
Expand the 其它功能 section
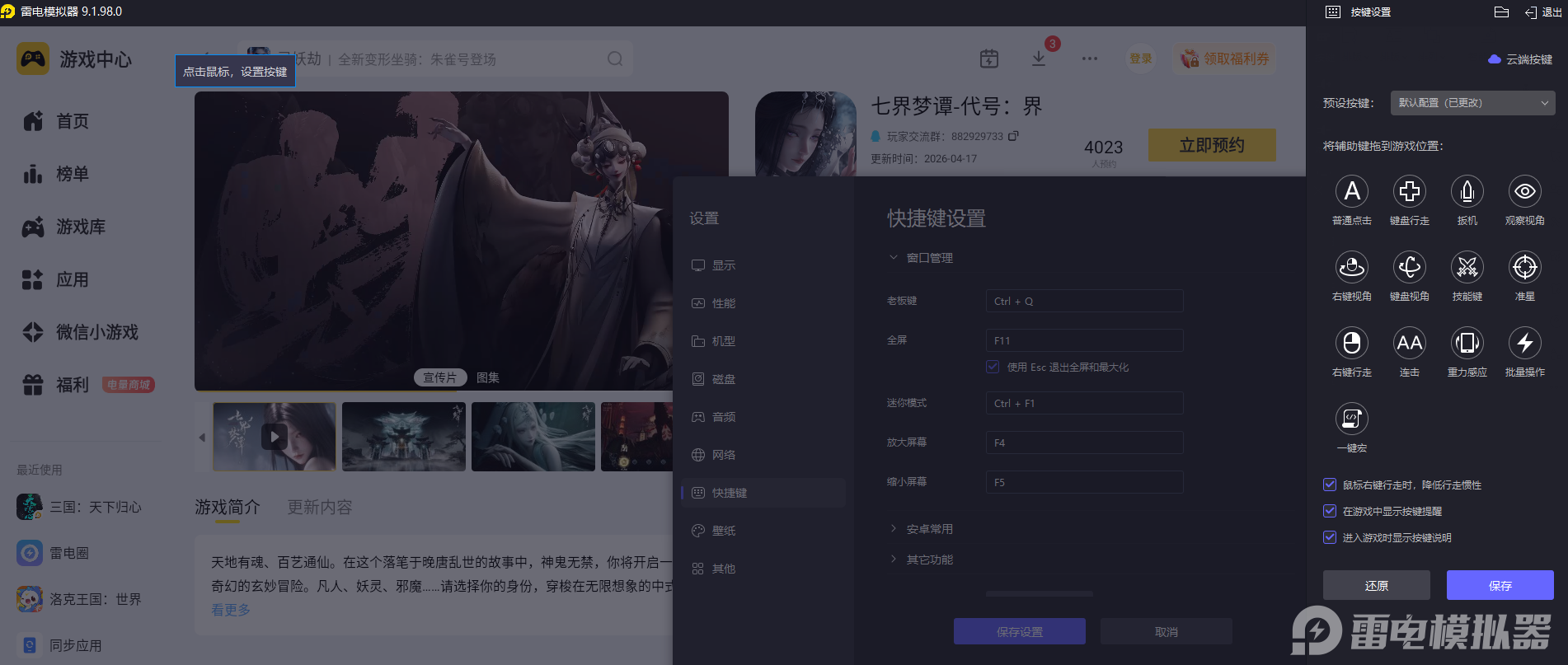pyautogui.click(x=921, y=560)
